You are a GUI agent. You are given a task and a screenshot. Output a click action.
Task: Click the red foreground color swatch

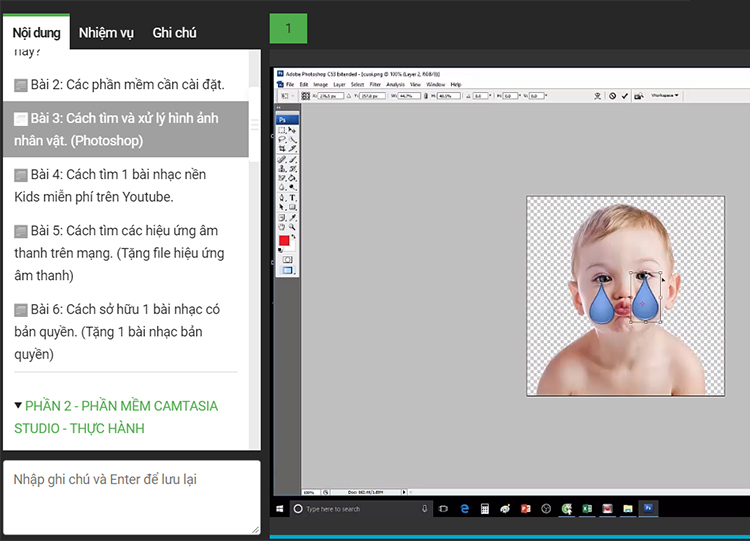284,241
